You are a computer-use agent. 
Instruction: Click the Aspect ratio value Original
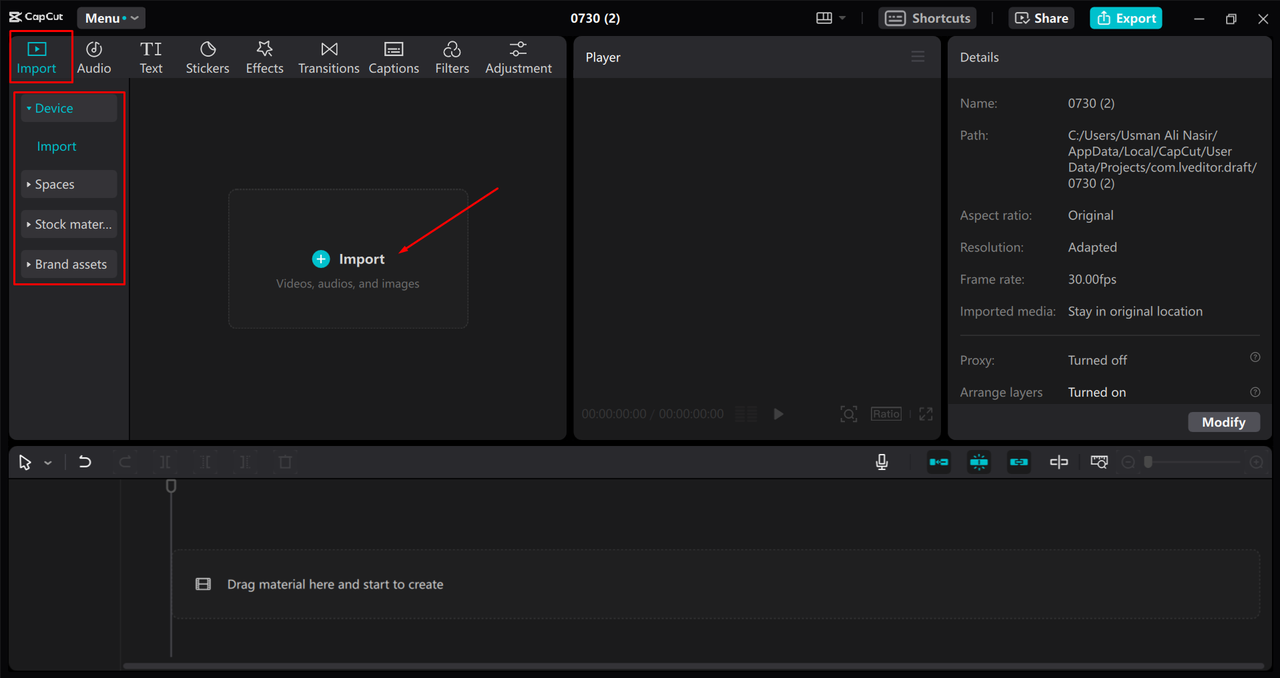1090,215
